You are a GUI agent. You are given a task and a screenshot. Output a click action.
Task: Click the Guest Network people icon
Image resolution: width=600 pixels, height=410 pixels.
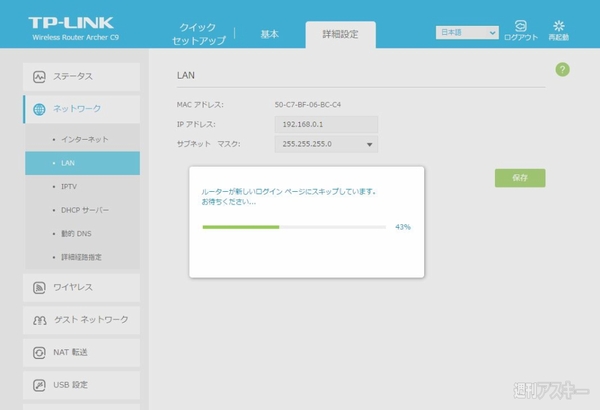click(x=39, y=320)
